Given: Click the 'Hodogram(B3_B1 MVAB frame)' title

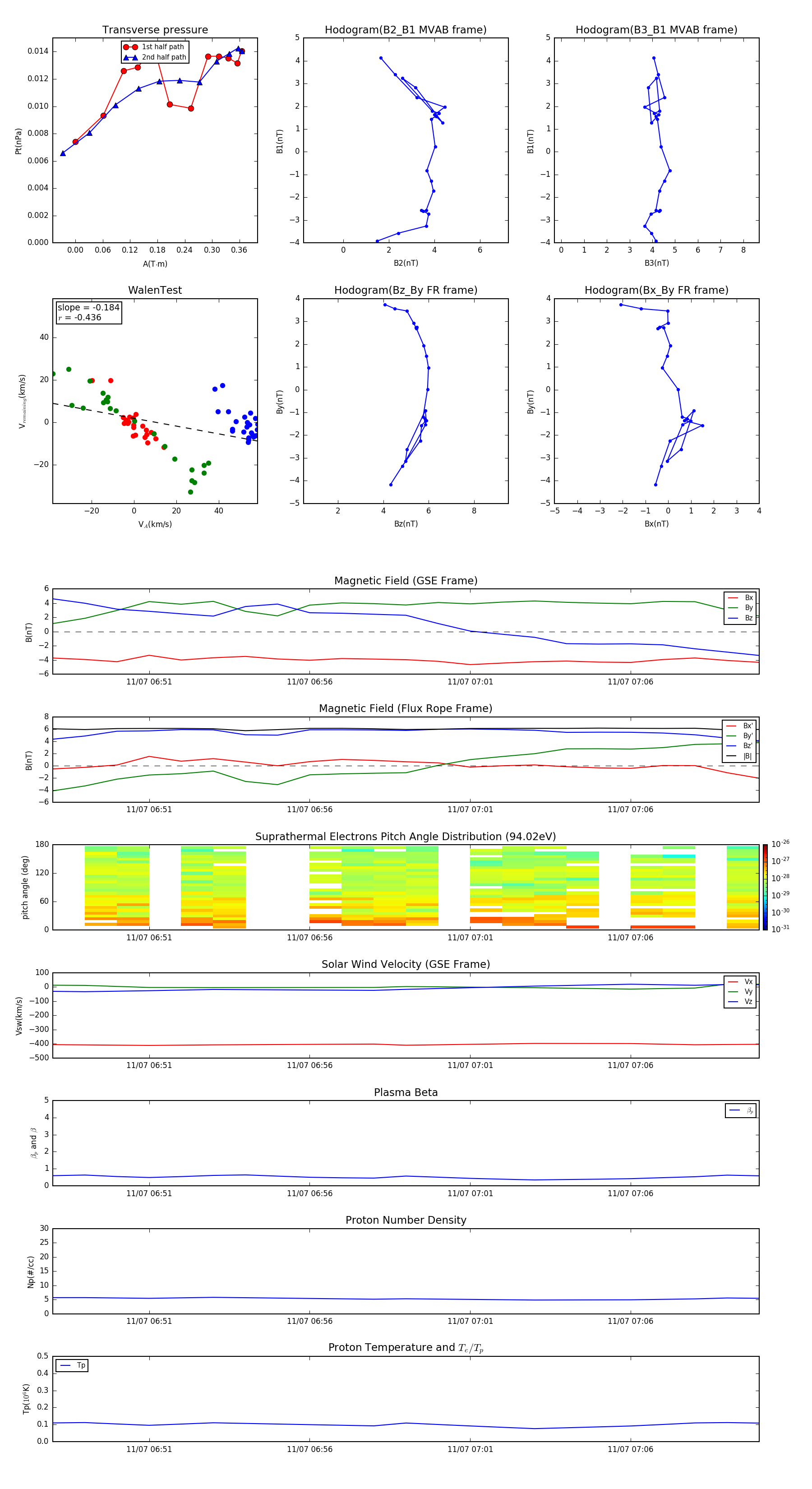Looking at the screenshot, I should [x=656, y=30].
